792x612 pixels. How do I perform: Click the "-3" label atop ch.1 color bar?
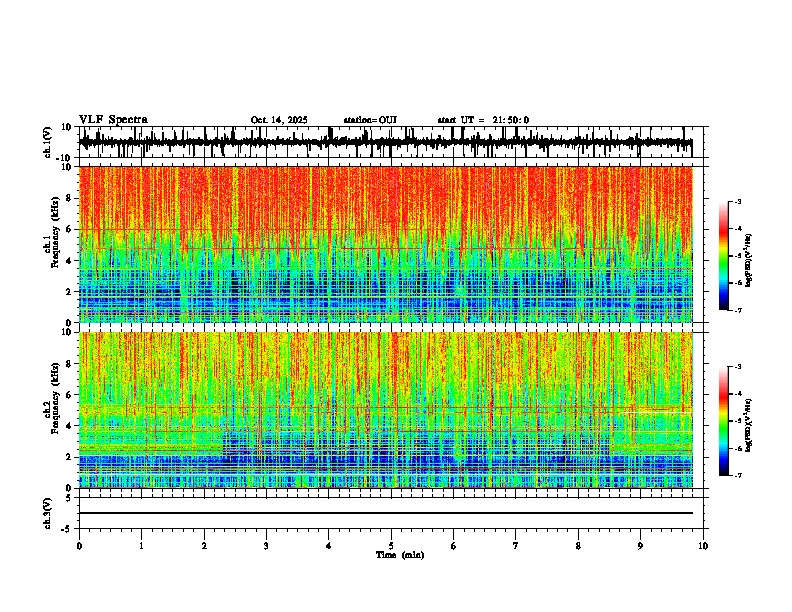tap(738, 201)
